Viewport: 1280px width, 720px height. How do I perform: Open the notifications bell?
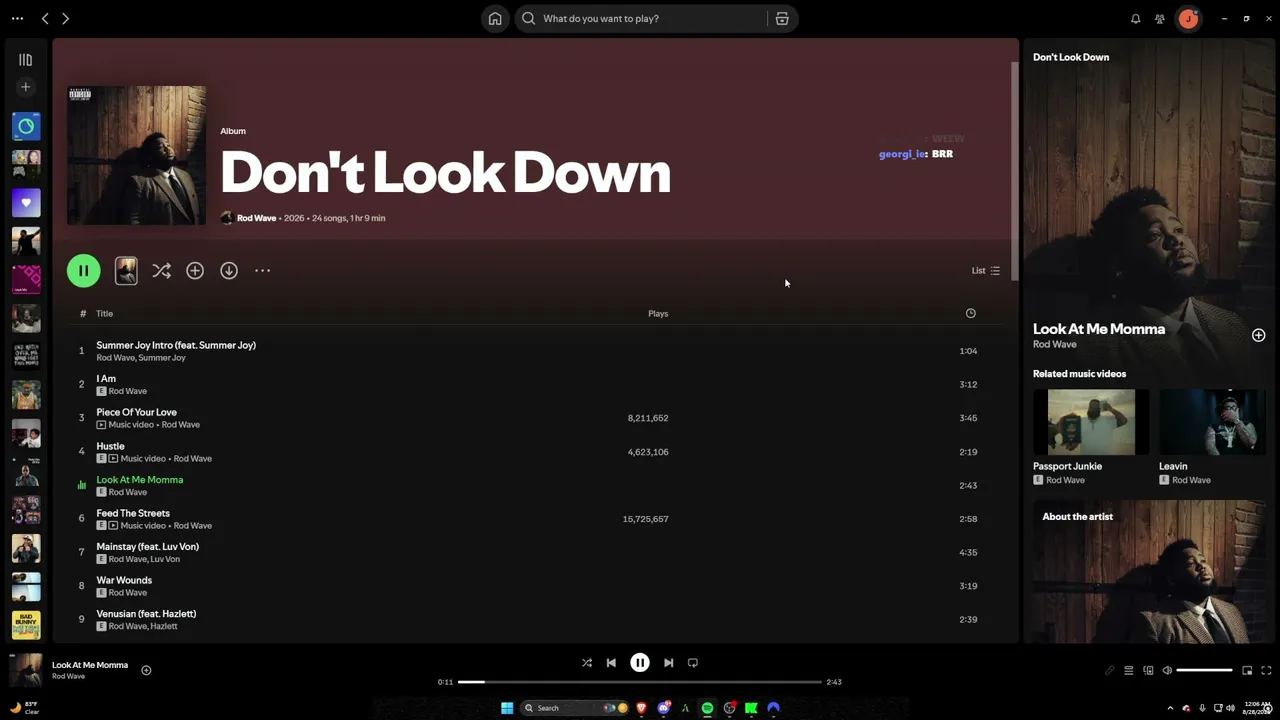1136,19
